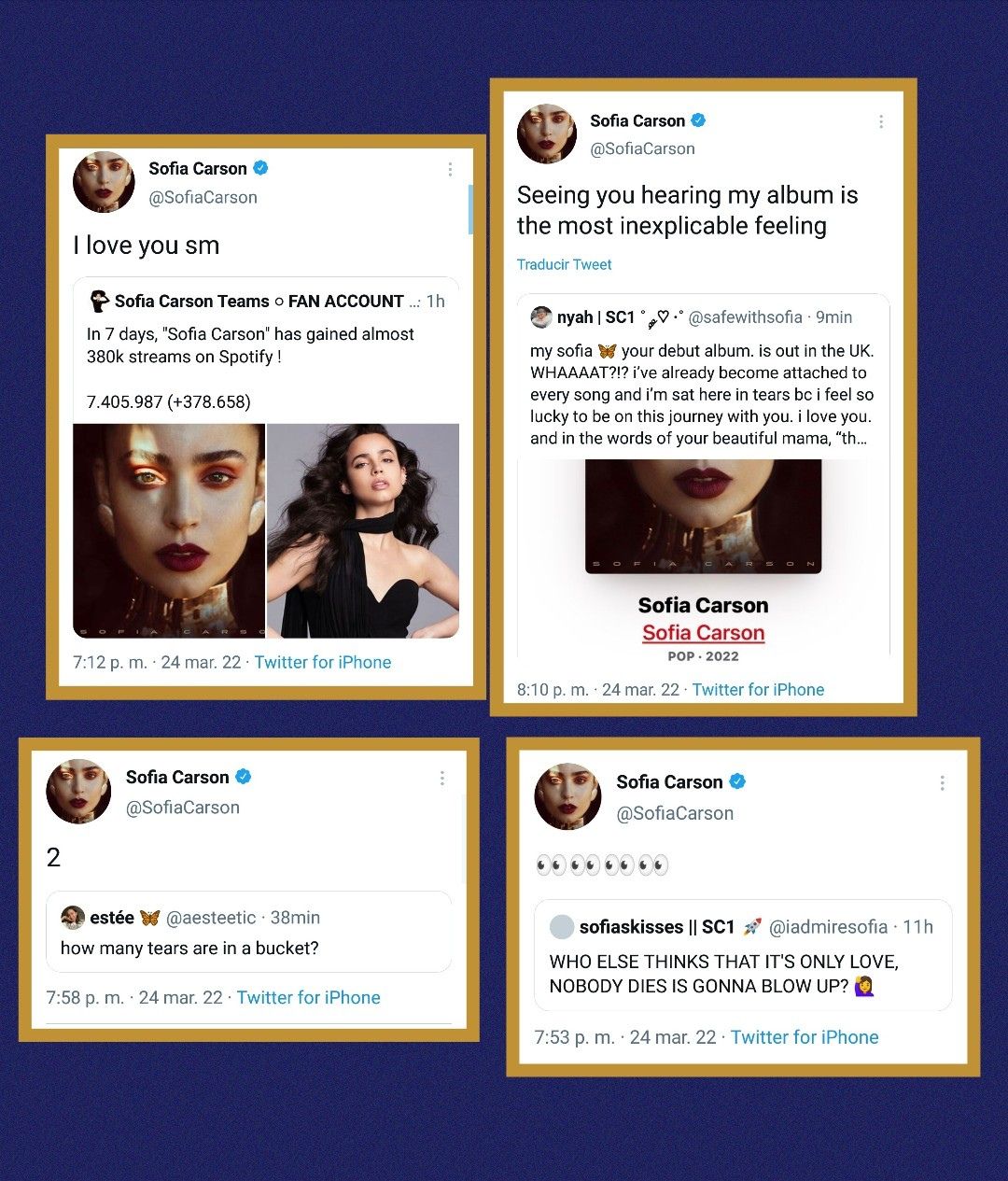This screenshot has height=1181, width=1008.
Task: Click the Traducir Tweet link
Action: [565, 264]
